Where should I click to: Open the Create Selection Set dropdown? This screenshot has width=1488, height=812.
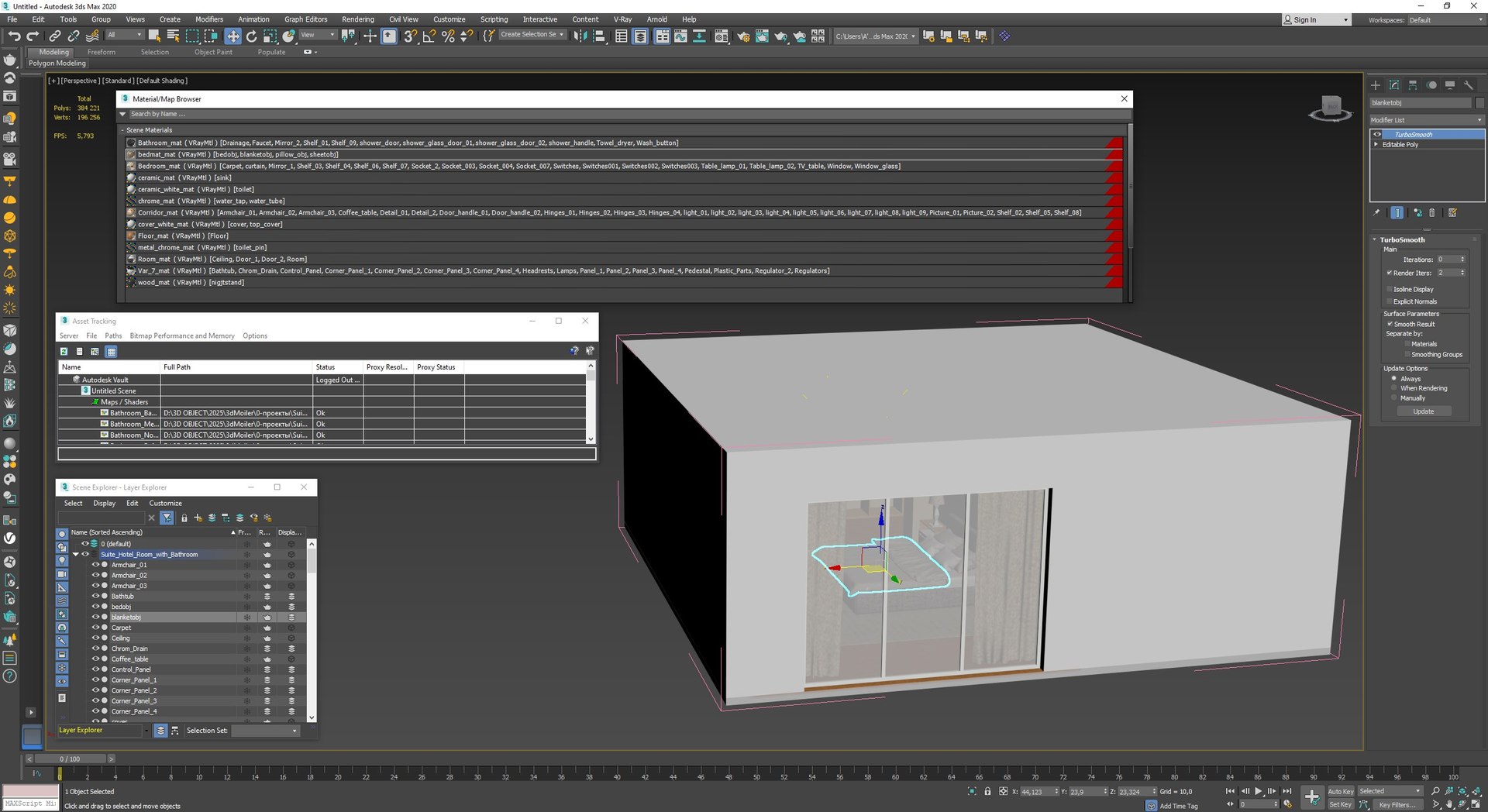[532, 35]
